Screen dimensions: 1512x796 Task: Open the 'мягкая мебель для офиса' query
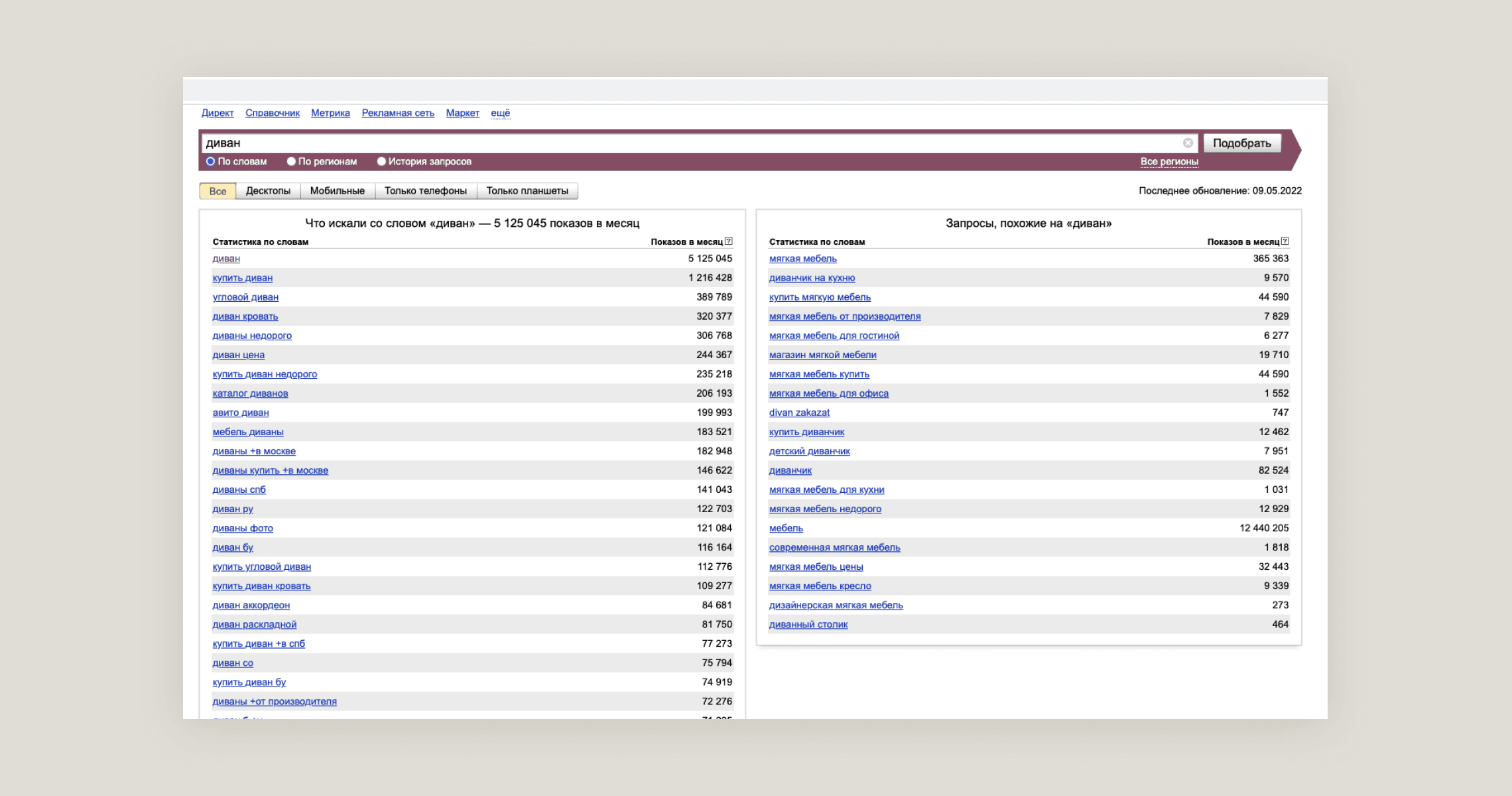pos(829,393)
